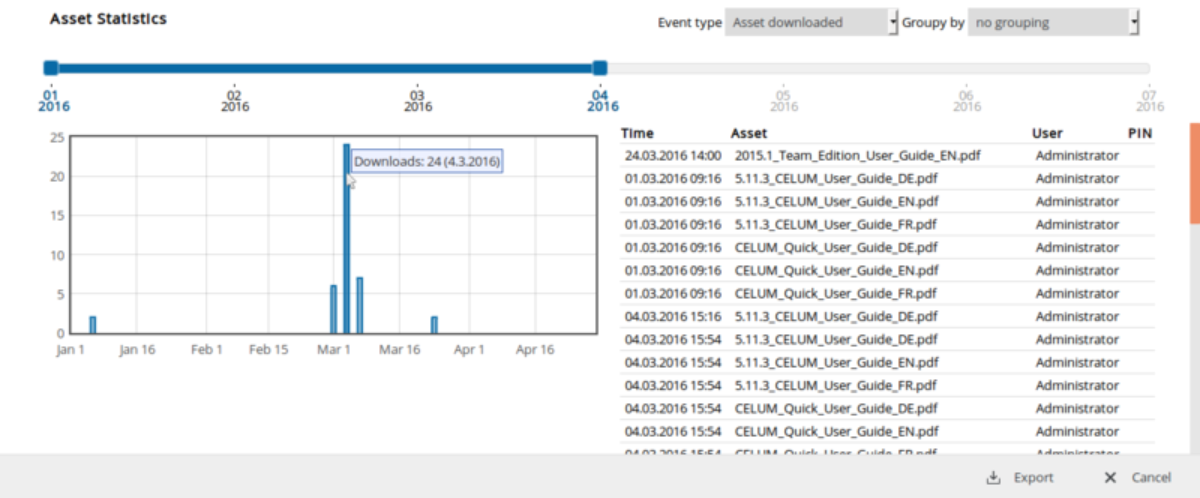Click the 05 2016 timeline marker
1200x498 pixels.
click(784, 99)
